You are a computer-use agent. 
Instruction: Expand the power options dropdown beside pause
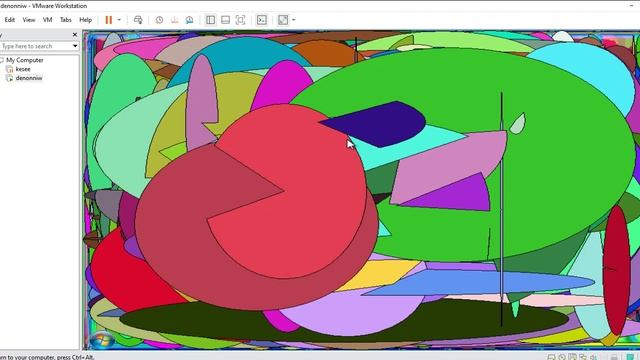pos(119,20)
